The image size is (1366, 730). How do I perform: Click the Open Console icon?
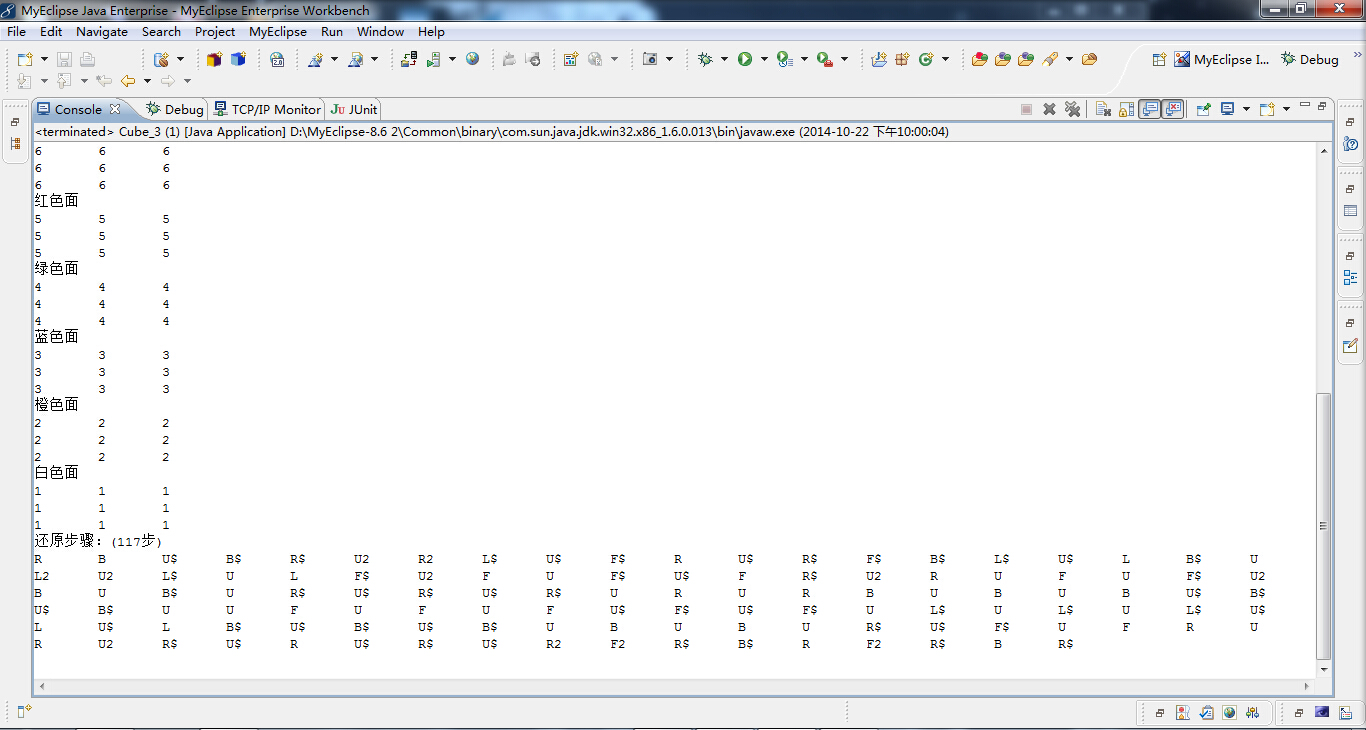tap(1267, 109)
